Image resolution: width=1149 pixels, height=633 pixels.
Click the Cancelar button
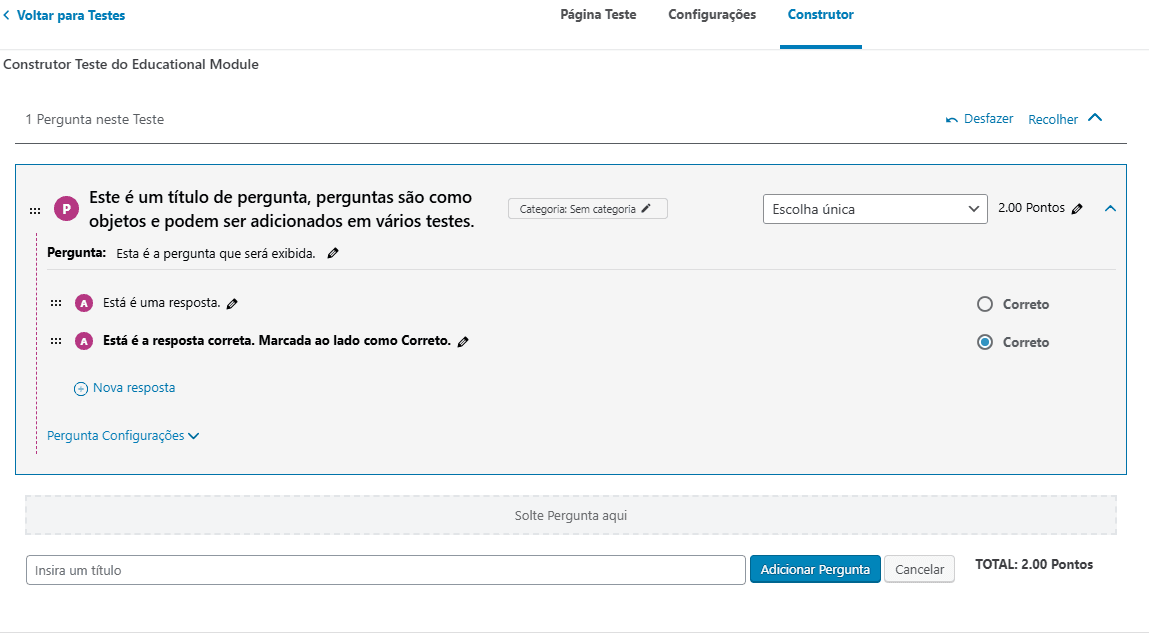(x=919, y=569)
